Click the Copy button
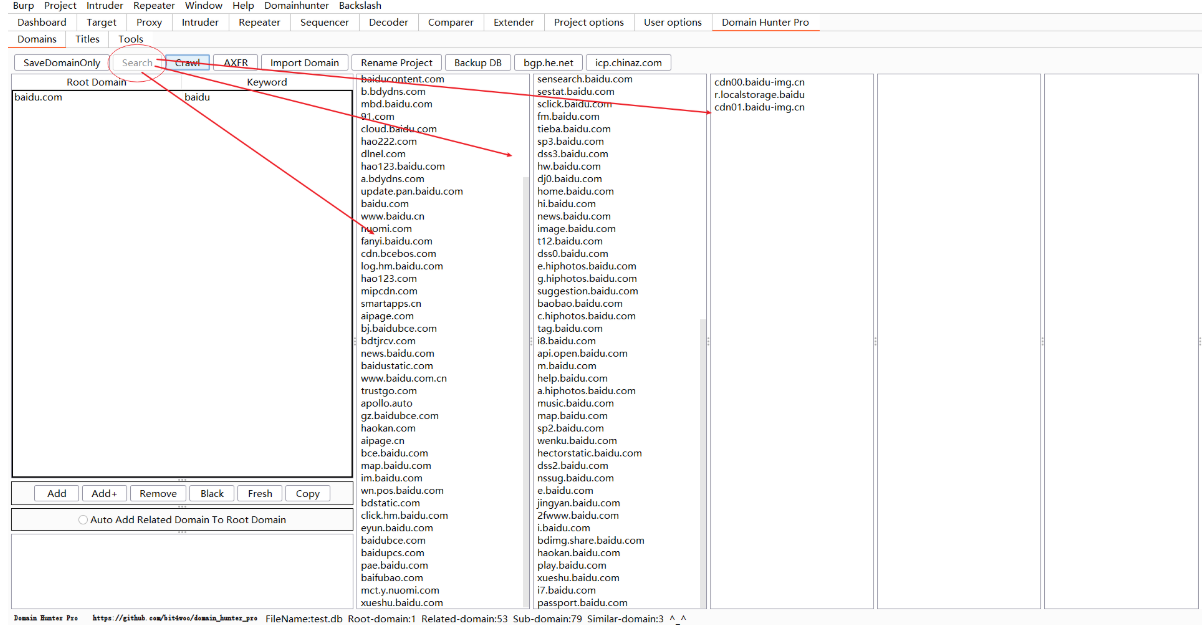 coord(308,493)
